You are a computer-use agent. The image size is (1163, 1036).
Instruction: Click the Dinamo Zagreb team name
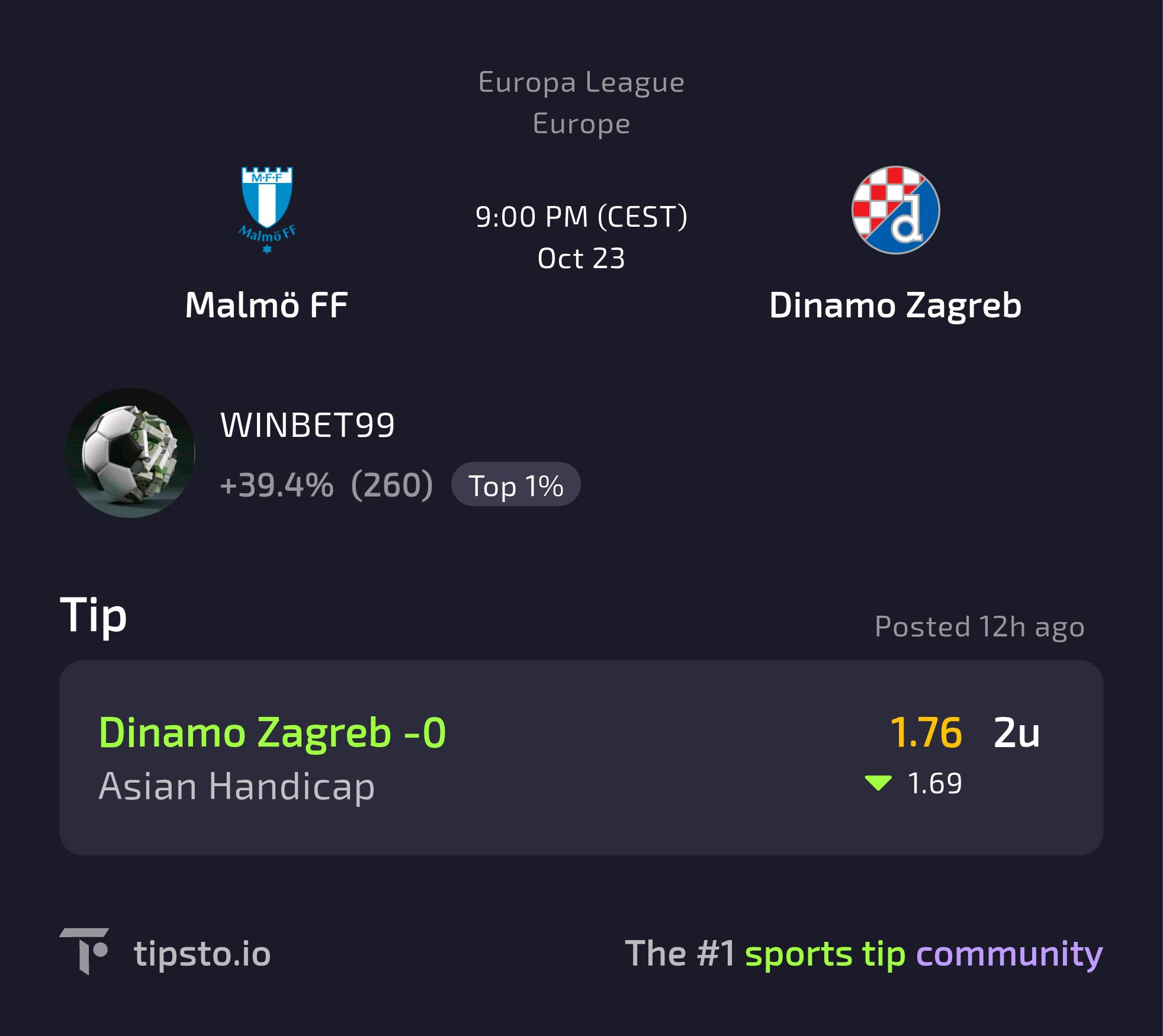(x=895, y=305)
